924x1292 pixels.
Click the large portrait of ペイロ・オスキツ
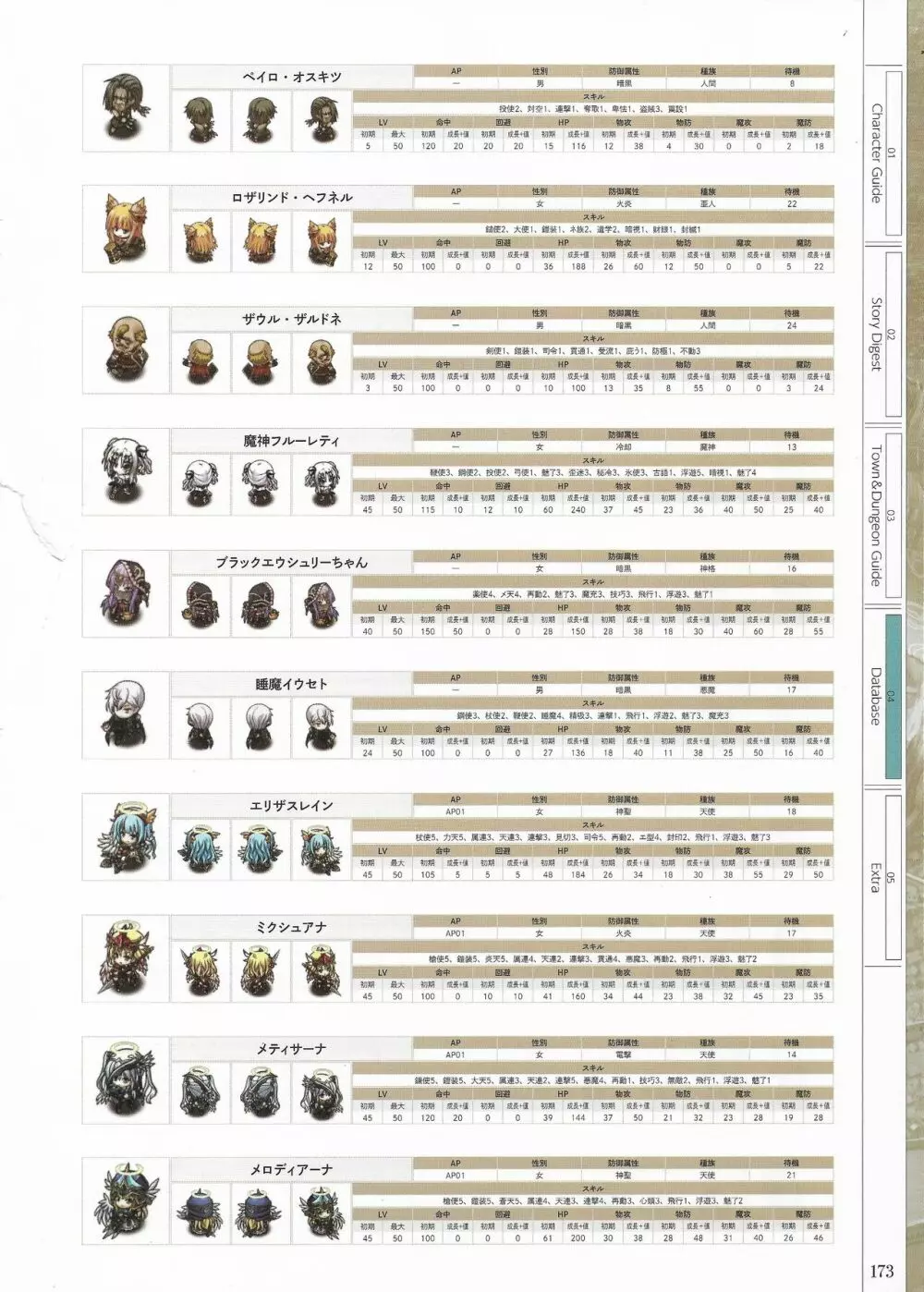[x=126, y=108]
